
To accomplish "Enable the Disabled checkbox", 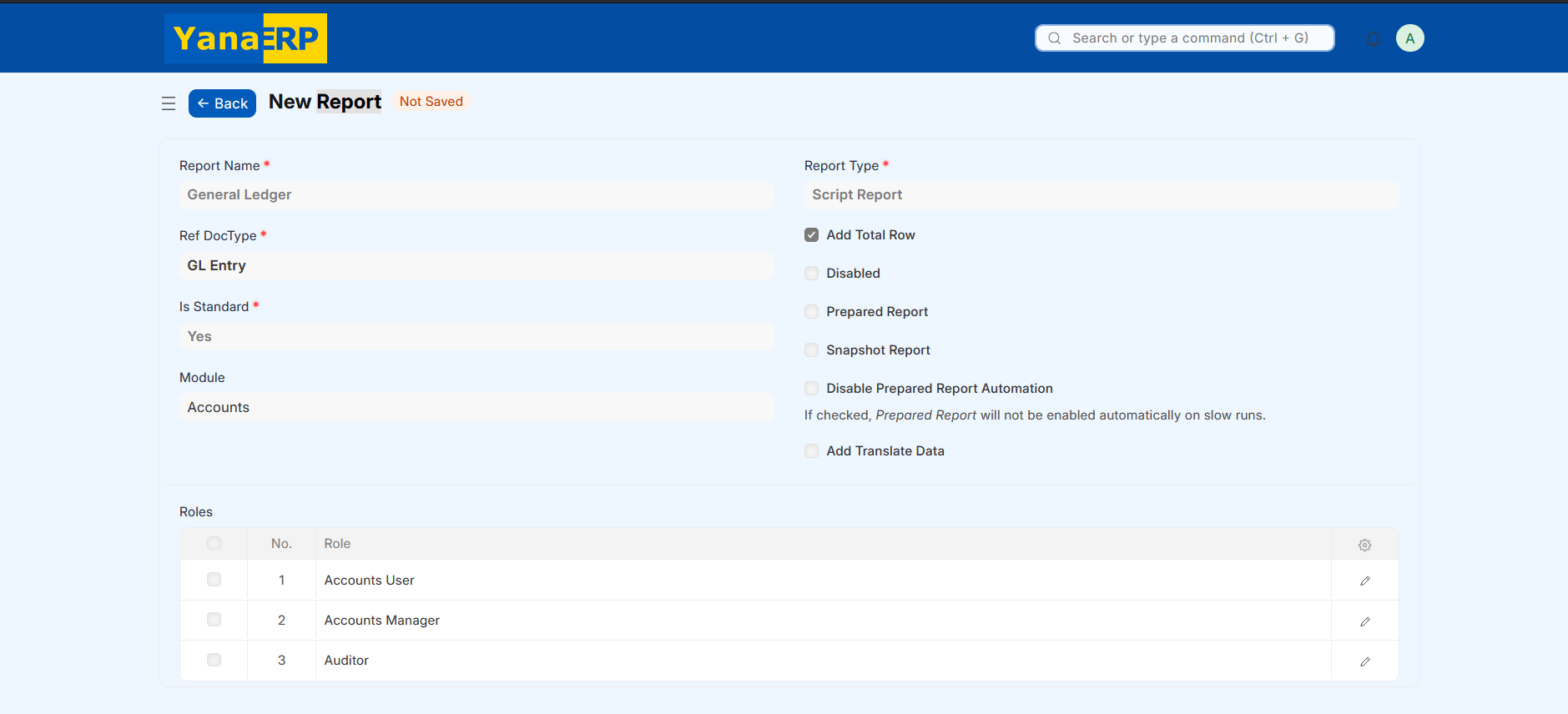I will coord(811,274).
